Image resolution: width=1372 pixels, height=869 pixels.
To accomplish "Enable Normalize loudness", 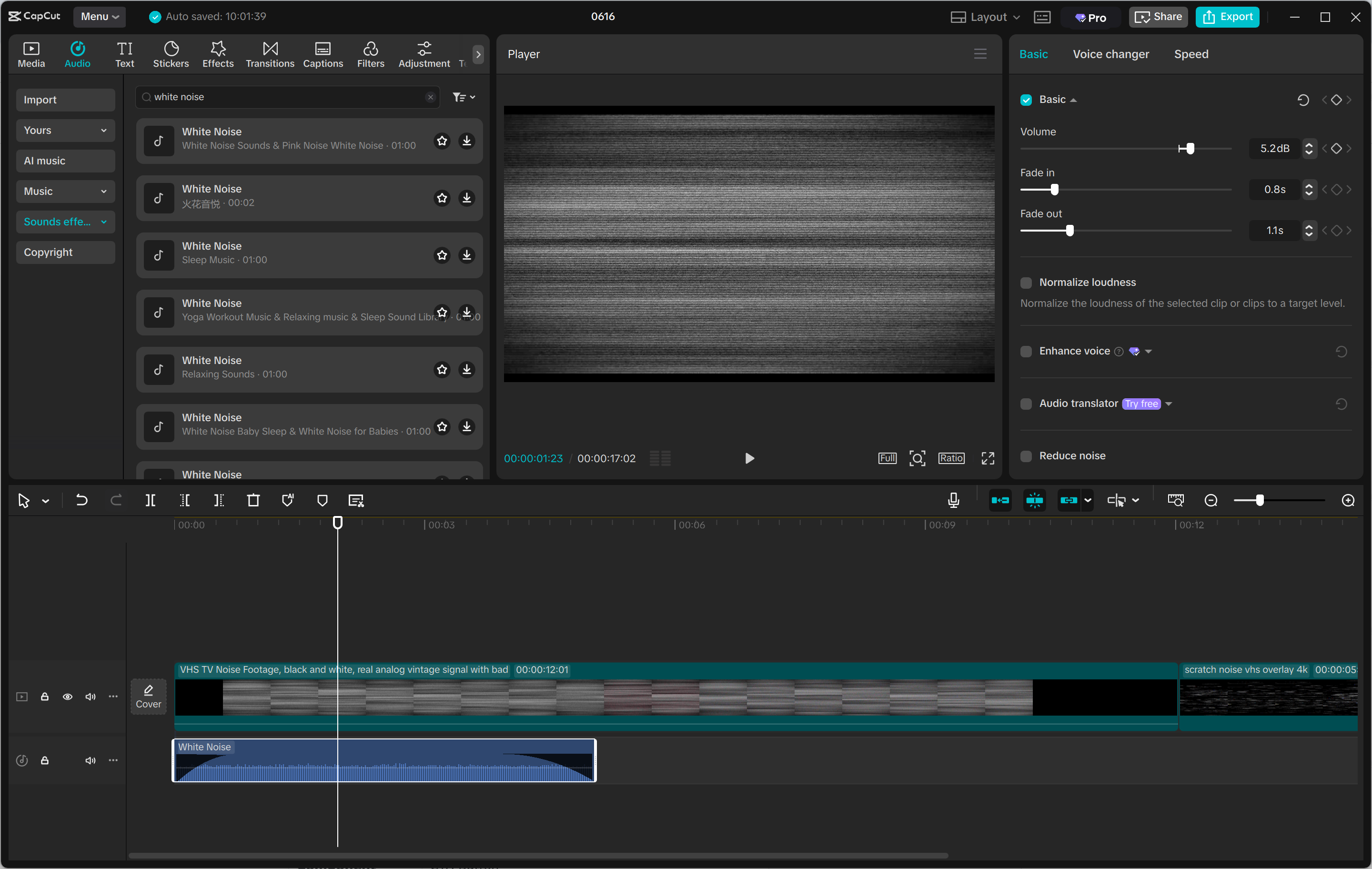I will [1026, 282].
